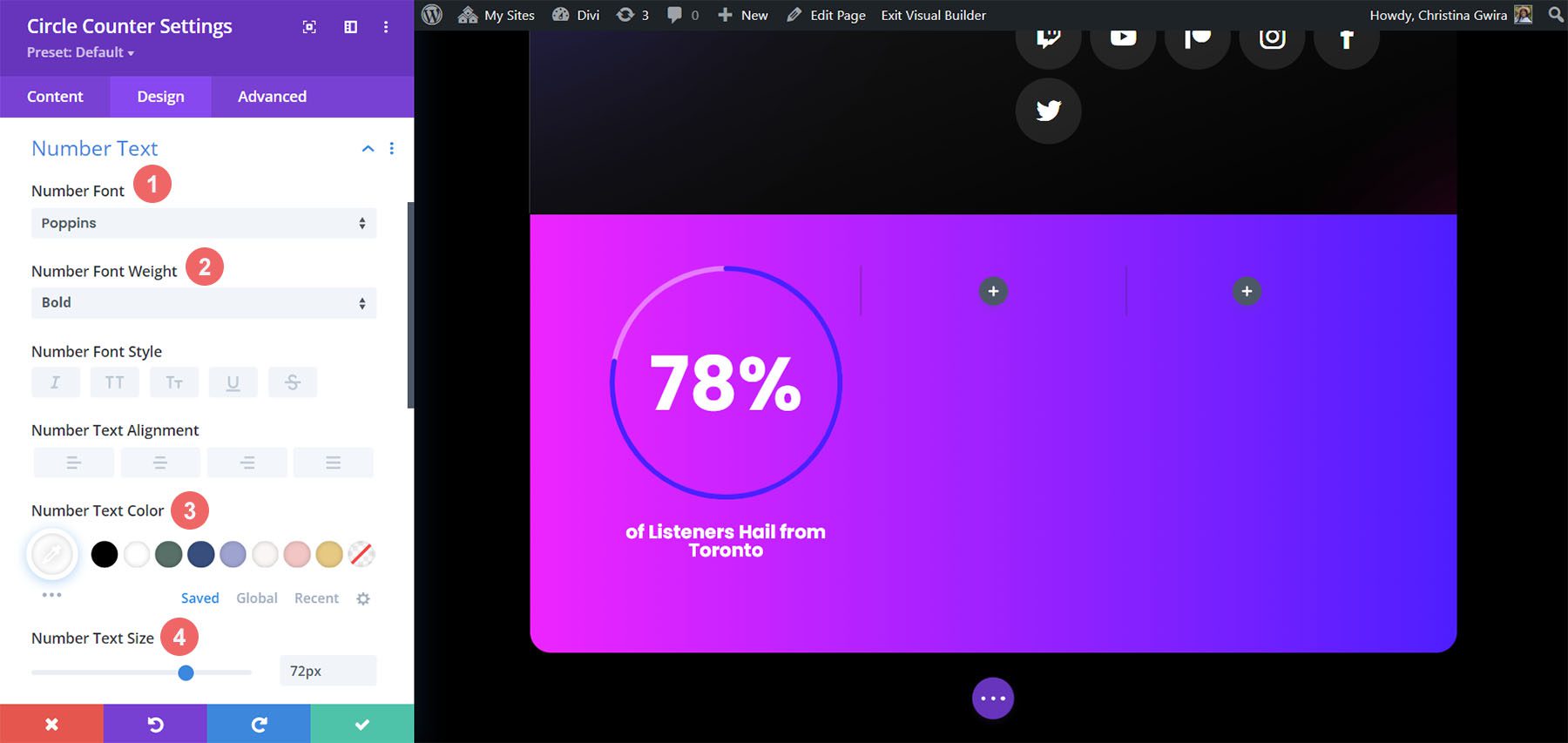Select the lavender color swatch
The height and width of the screenshot is (743, 1568).
(x=233, y=554)
